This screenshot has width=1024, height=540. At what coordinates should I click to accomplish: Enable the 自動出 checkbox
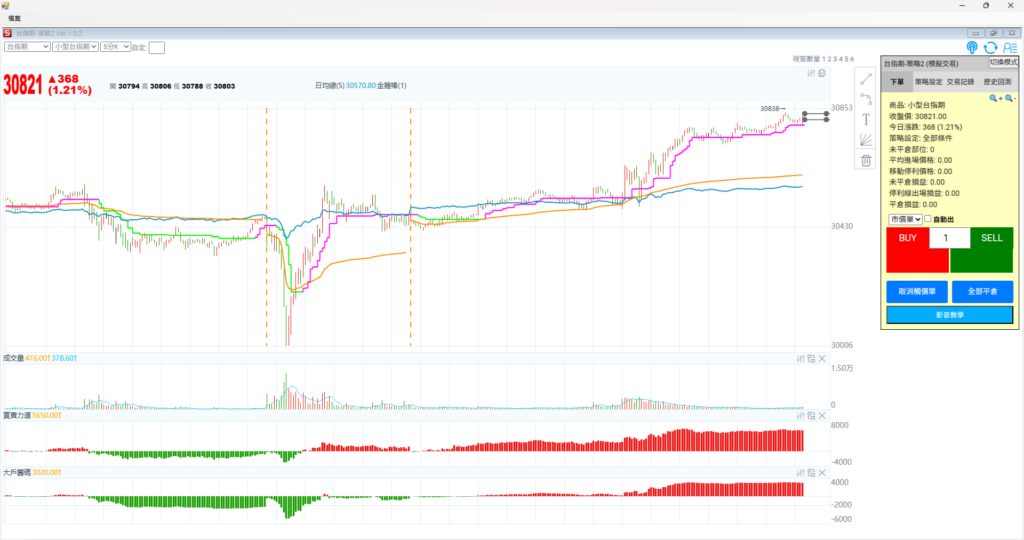(927, 219)
